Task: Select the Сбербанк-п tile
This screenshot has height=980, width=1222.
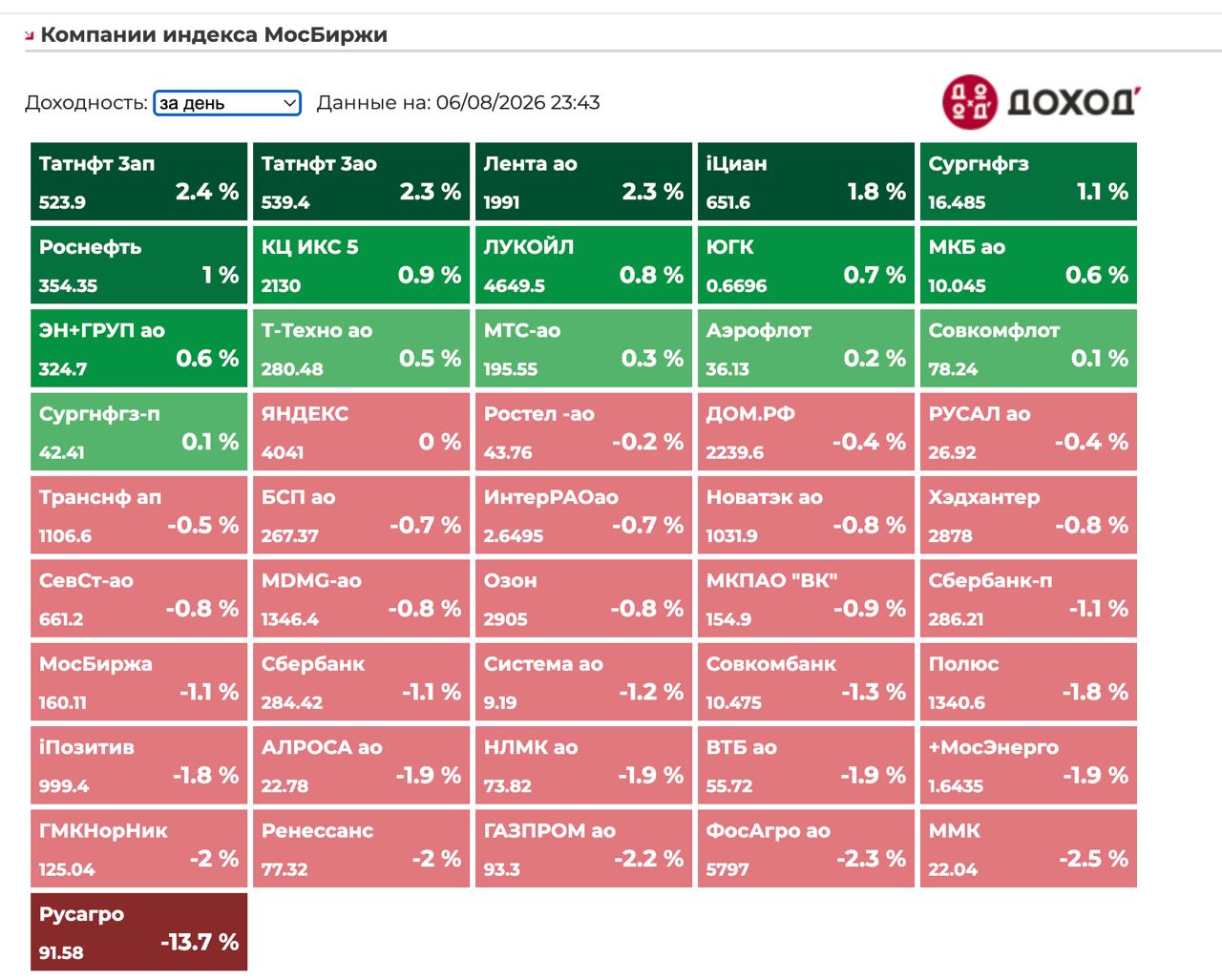Action: click(1028, 599)
